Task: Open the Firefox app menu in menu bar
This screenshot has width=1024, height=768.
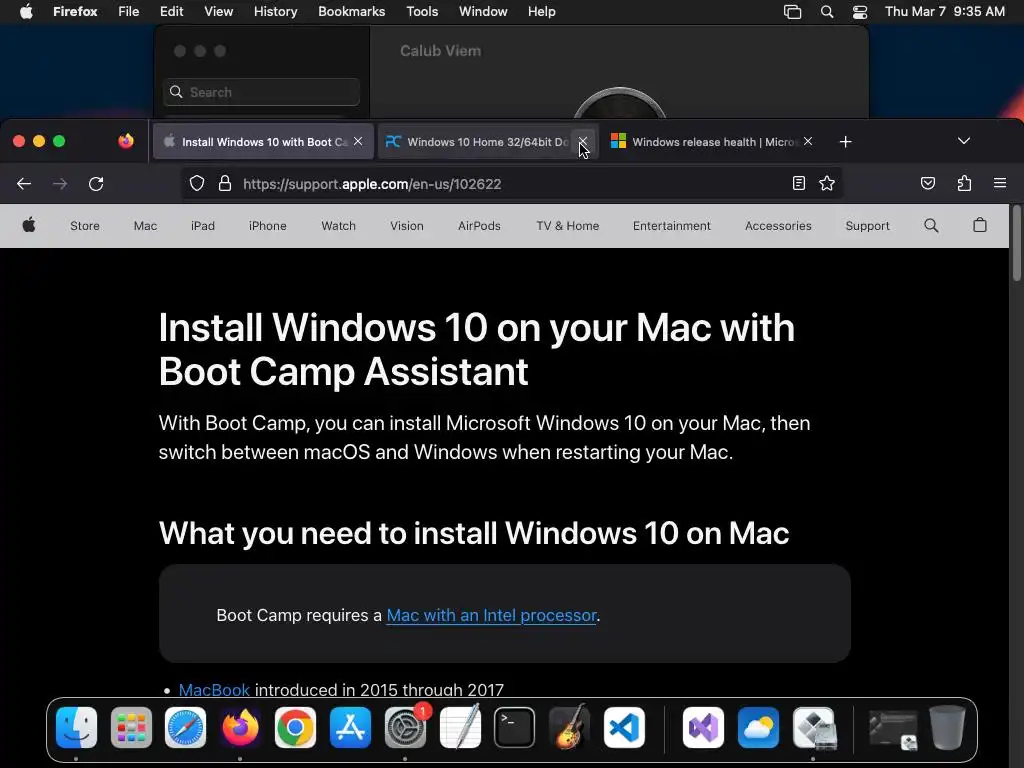Action: pyautogui.click(x=75, y=12)
